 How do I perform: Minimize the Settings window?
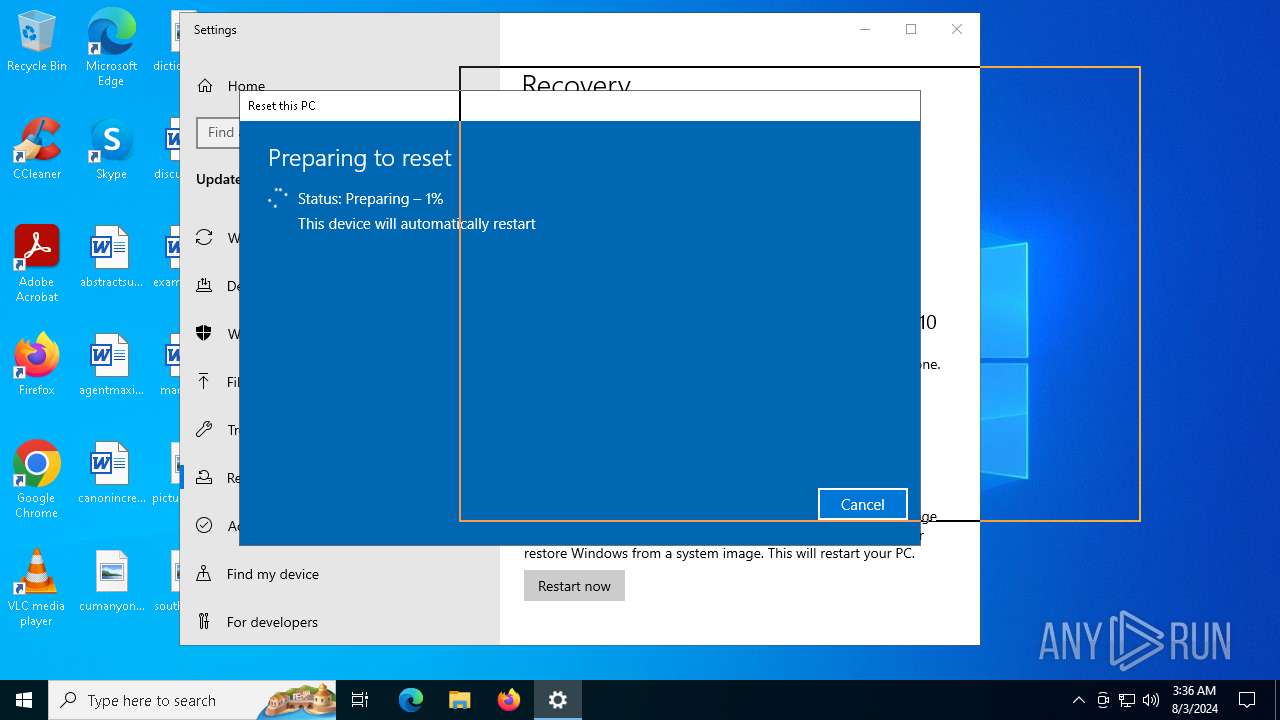tap(865, 29)
